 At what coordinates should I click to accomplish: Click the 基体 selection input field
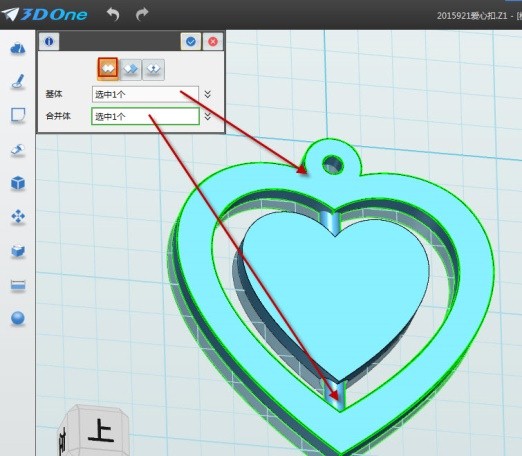pos(145,94)
